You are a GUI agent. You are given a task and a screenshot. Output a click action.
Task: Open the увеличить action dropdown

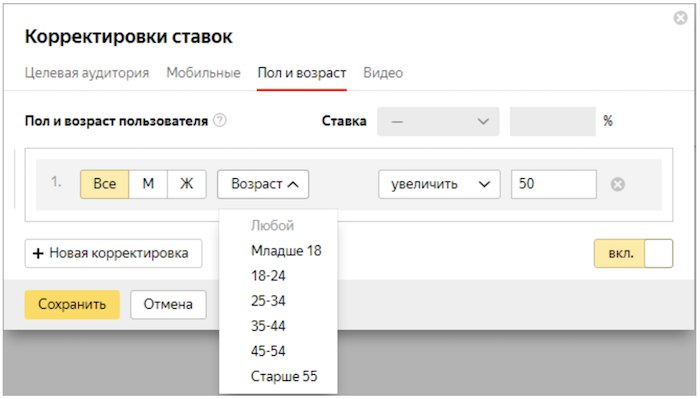click(x=439, y=184)
